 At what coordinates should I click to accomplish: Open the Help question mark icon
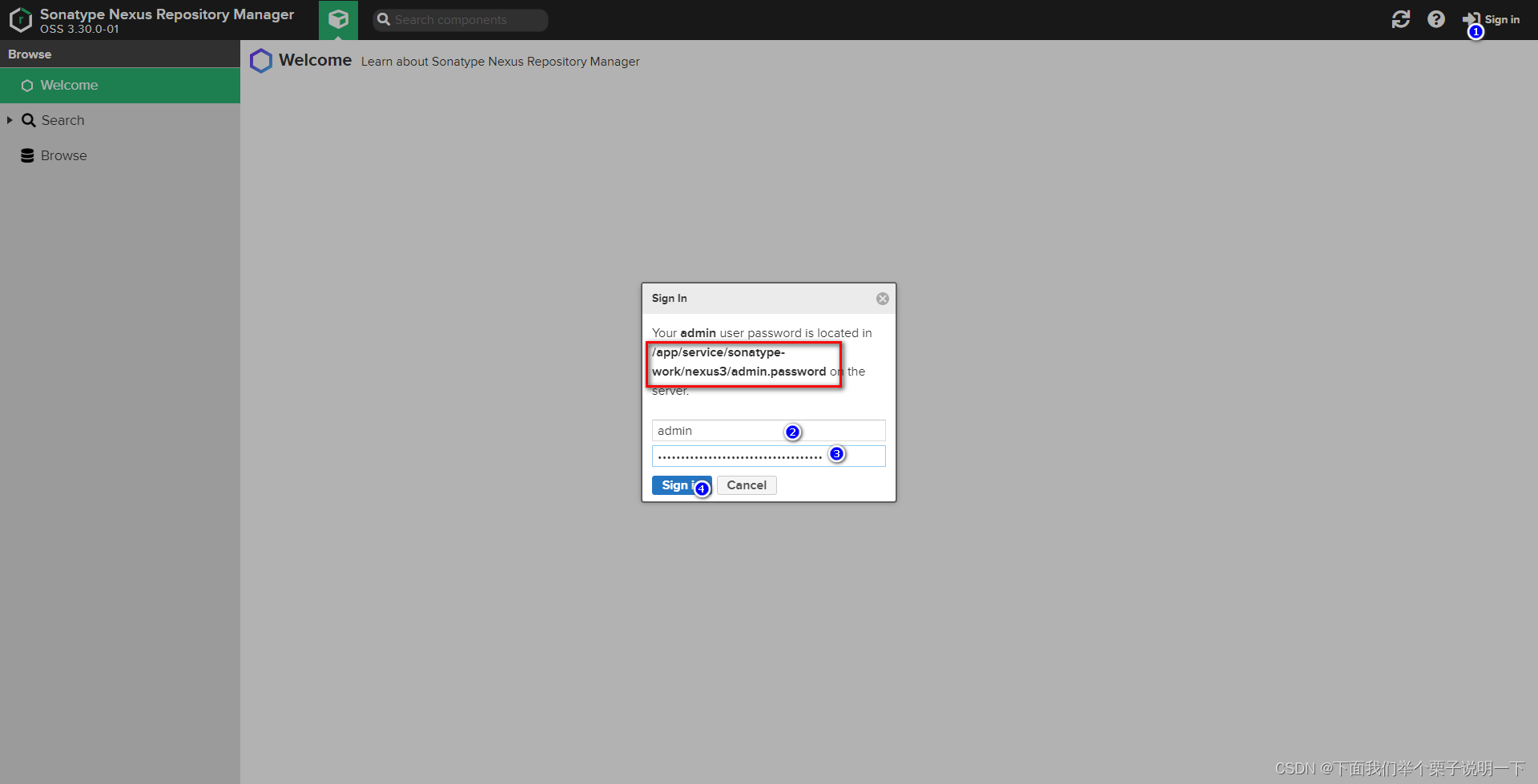pyautogui.click(x=1436, y=19)
